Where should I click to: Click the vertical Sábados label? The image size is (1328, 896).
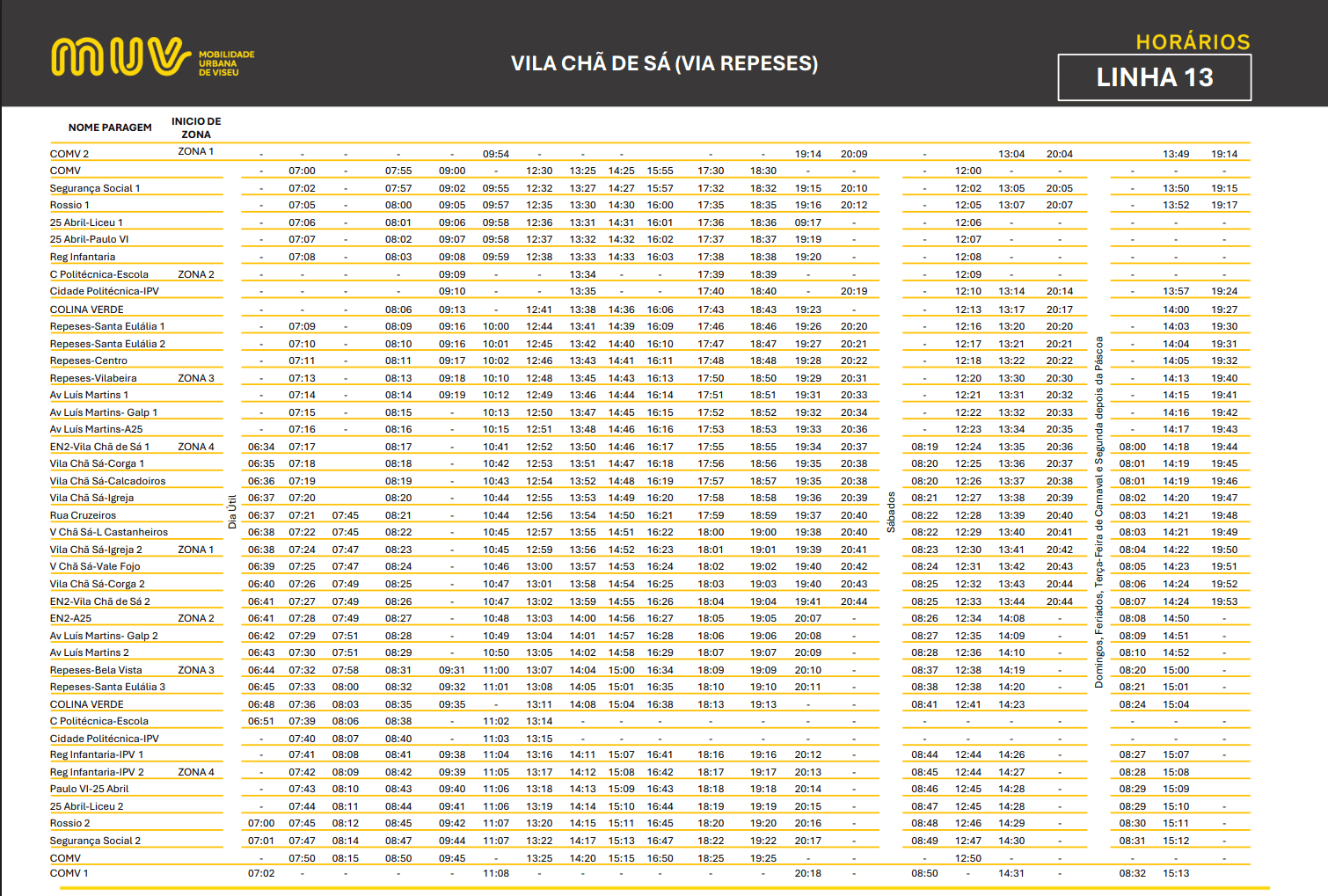click(x=891, y=512)
